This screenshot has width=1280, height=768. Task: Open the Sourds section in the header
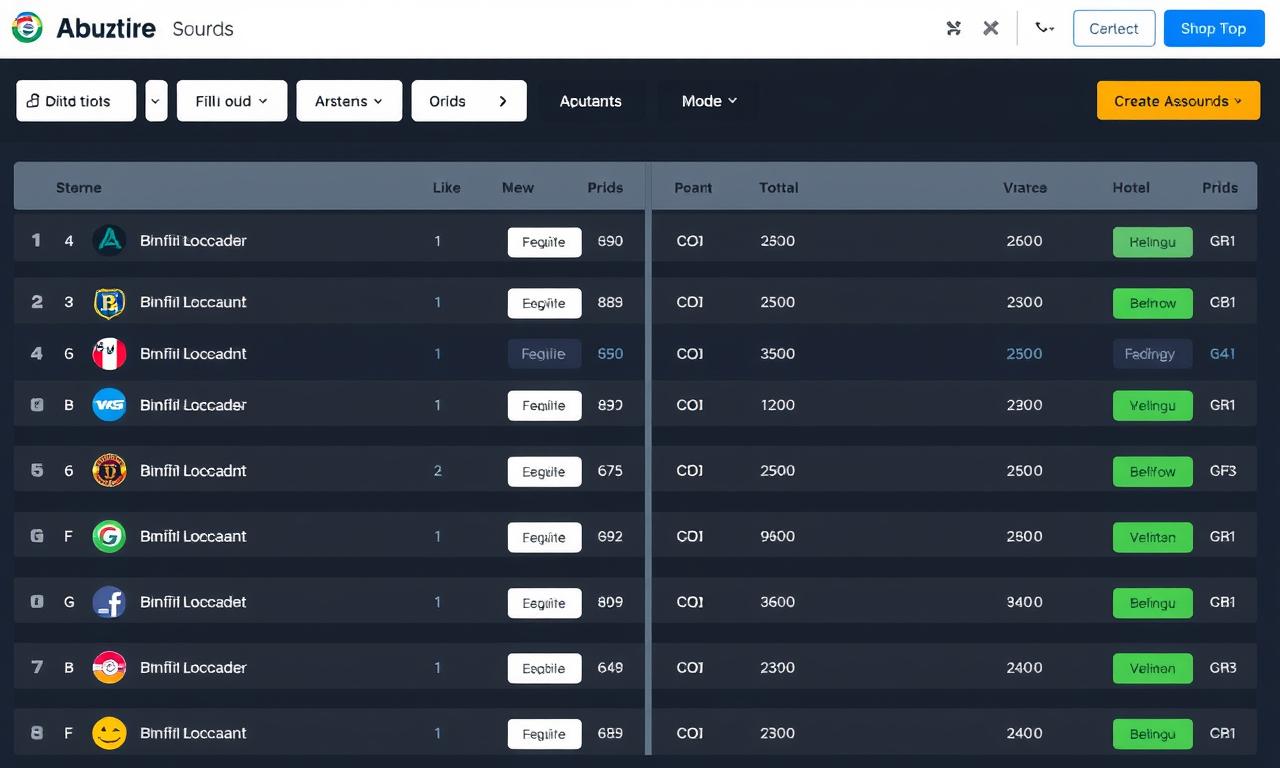click(203, 29)
